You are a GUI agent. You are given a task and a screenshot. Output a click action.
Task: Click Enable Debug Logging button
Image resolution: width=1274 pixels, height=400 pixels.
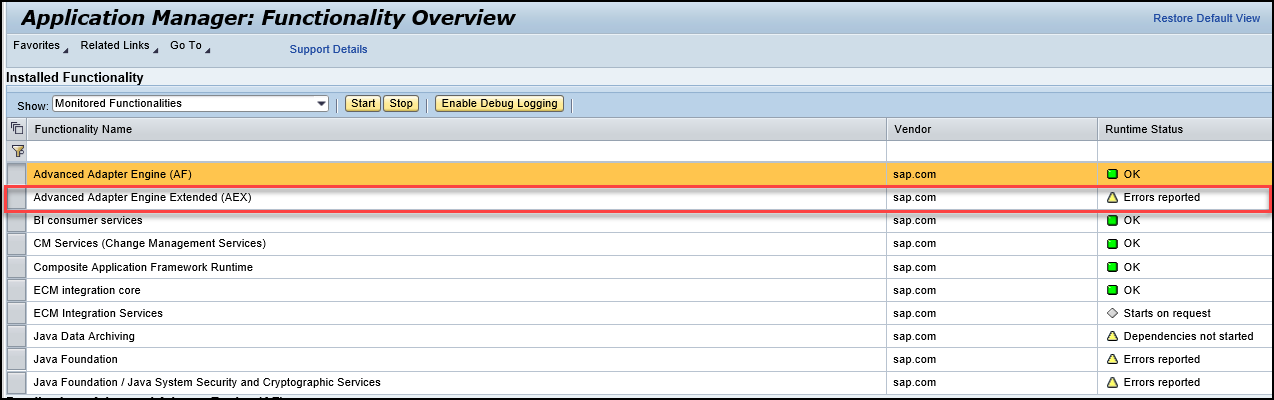[500, 103]
